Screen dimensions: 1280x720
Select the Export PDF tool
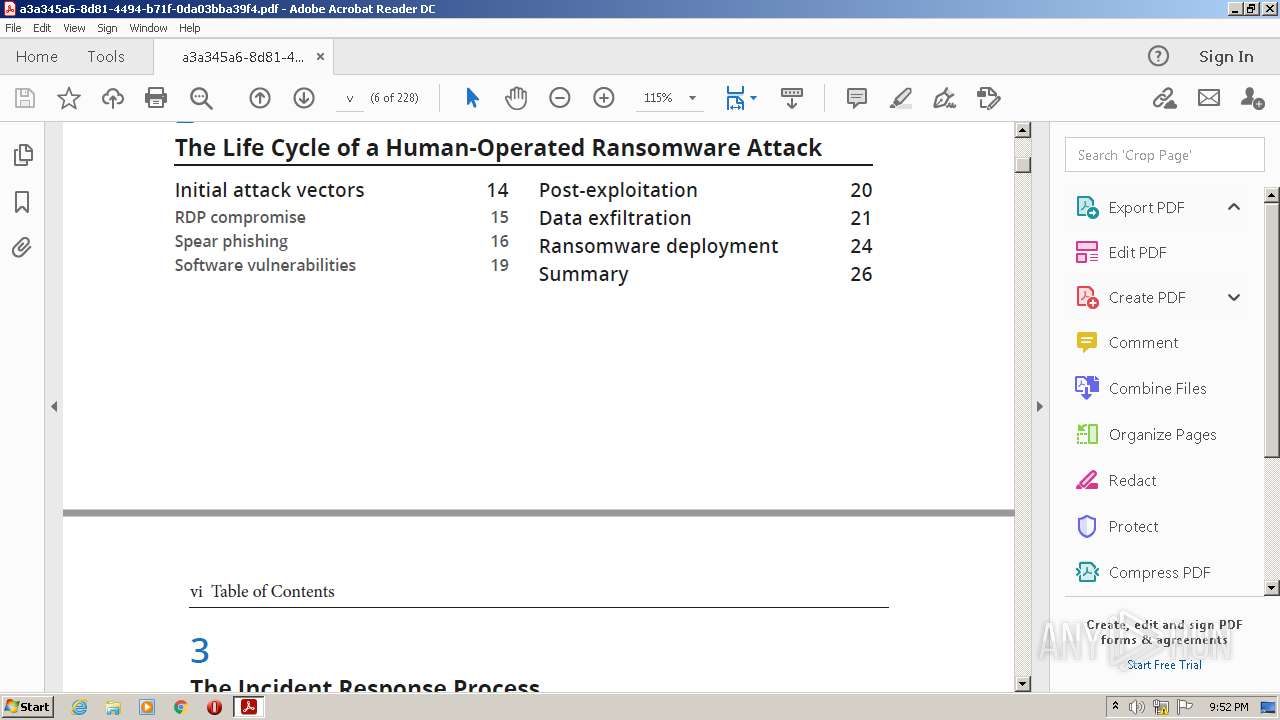(1146, 207)
